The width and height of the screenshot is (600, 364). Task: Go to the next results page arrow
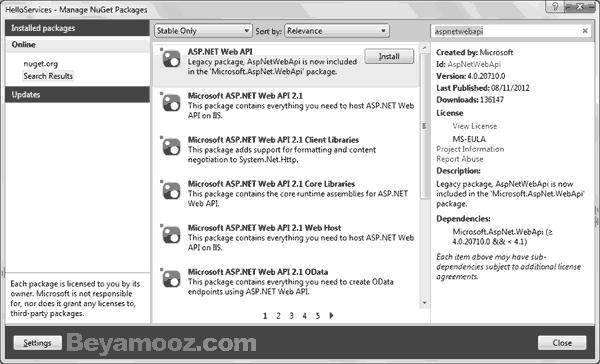[331, 315]
